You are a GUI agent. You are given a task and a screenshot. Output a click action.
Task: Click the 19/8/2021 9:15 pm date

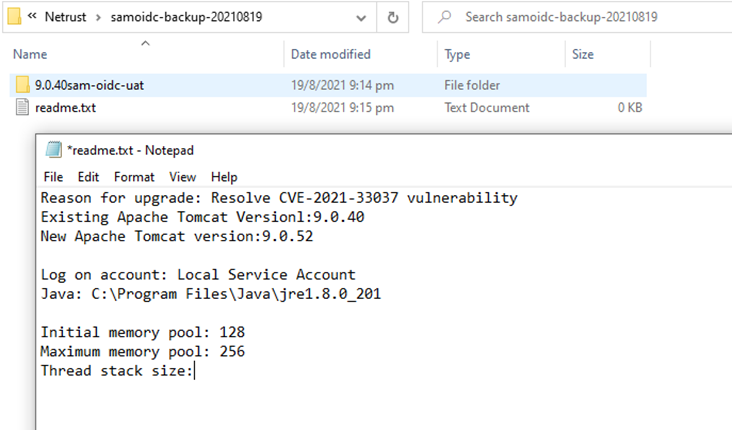[342, 108]
